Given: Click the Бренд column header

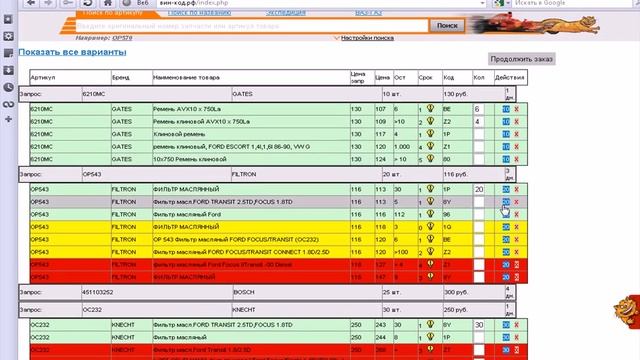Looking at the screenshot, I should [x=131, y=78].
